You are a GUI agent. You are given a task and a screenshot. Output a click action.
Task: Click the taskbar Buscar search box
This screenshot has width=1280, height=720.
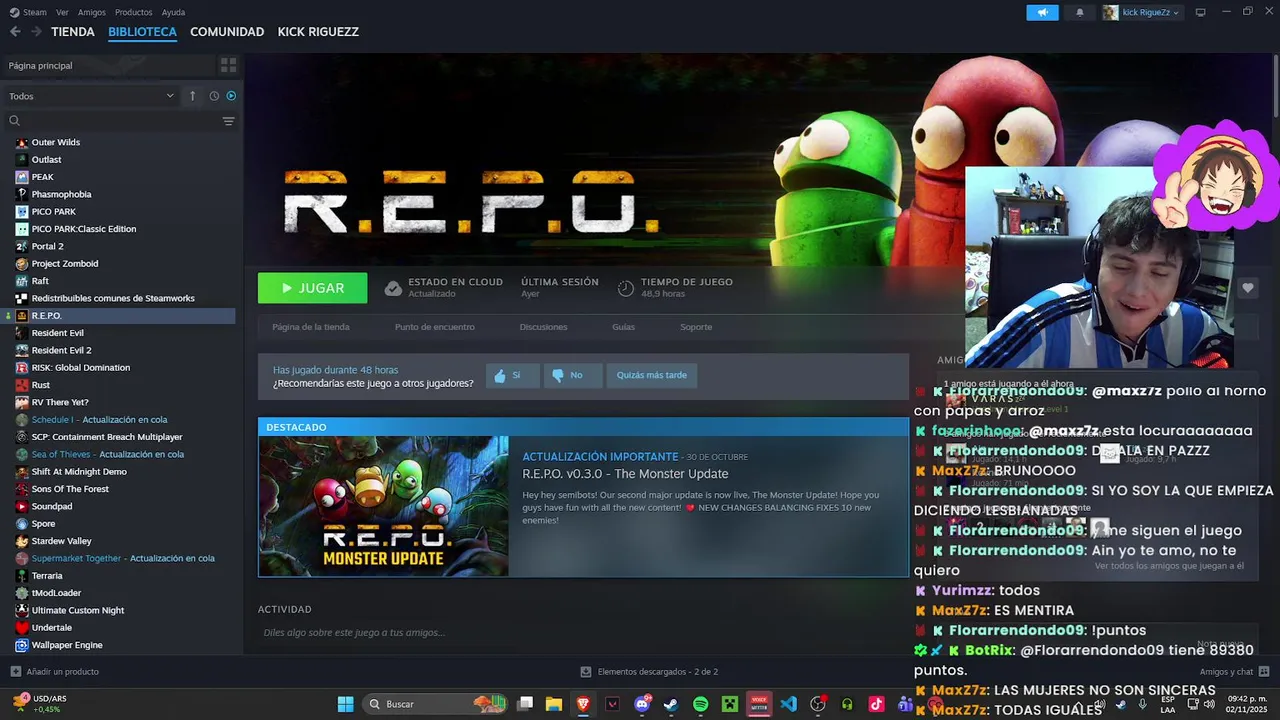435,704
